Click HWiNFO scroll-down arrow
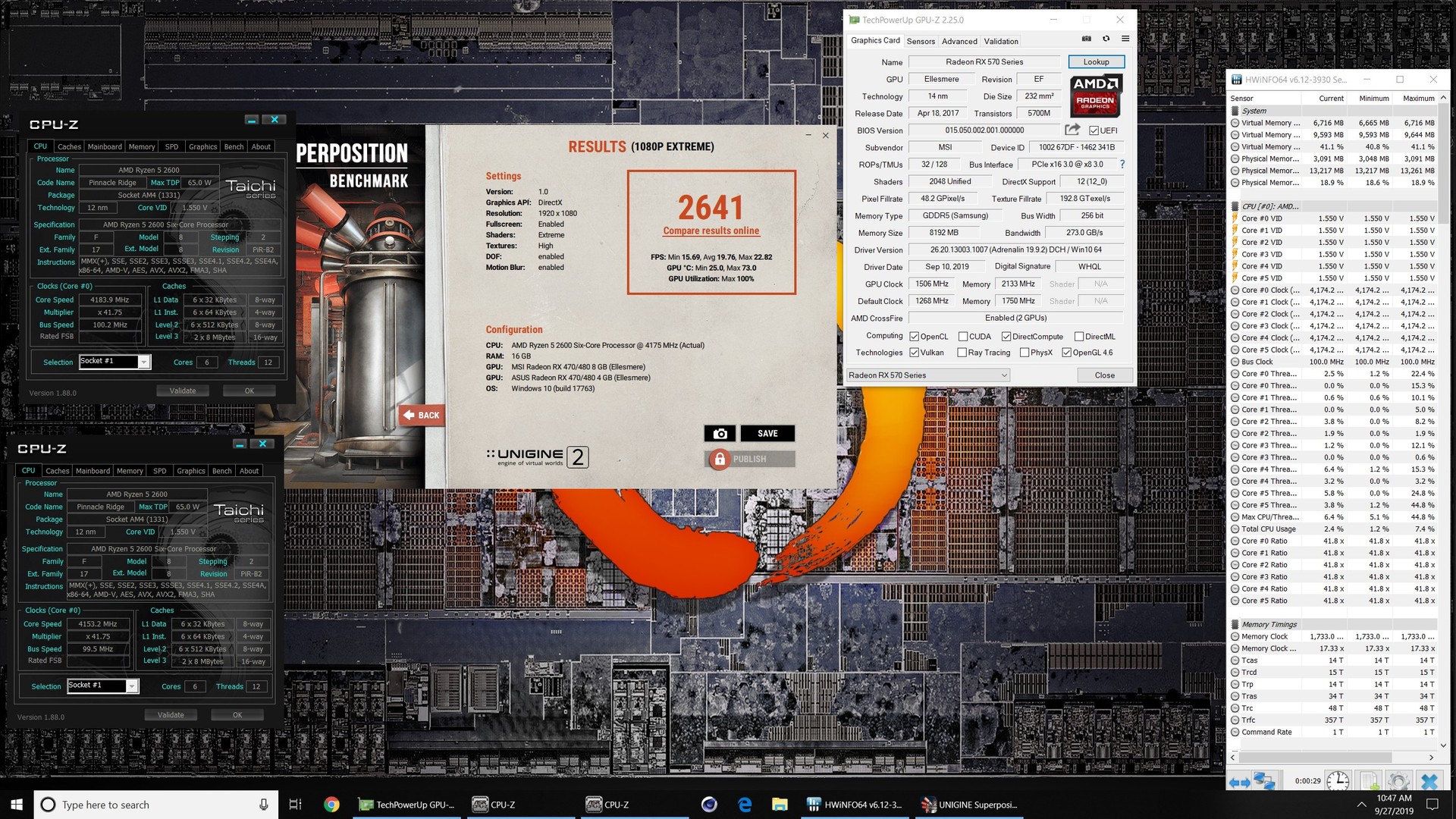The height and width of the screenshot is (819, 1456). coord(1443,745)
